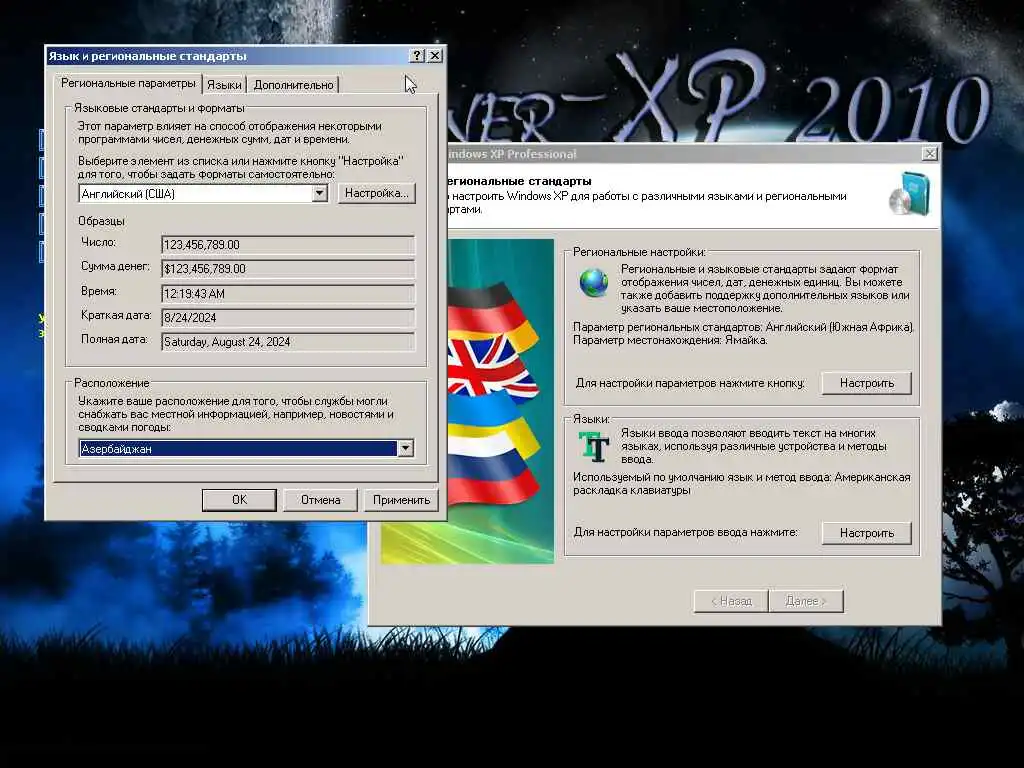Click the Число sample field 123,456,789.00
1024x768 pixels.
click(288, 245)
